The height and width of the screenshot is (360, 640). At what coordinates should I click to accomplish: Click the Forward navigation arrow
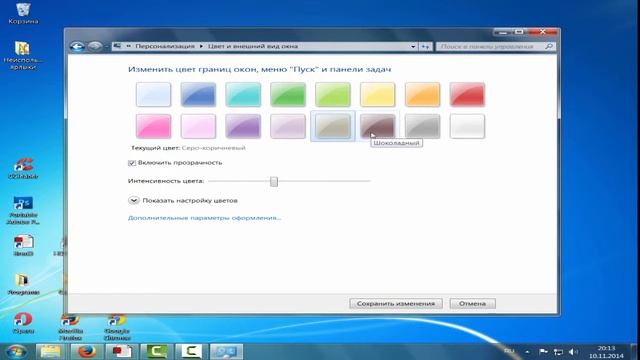click(95, 47)
